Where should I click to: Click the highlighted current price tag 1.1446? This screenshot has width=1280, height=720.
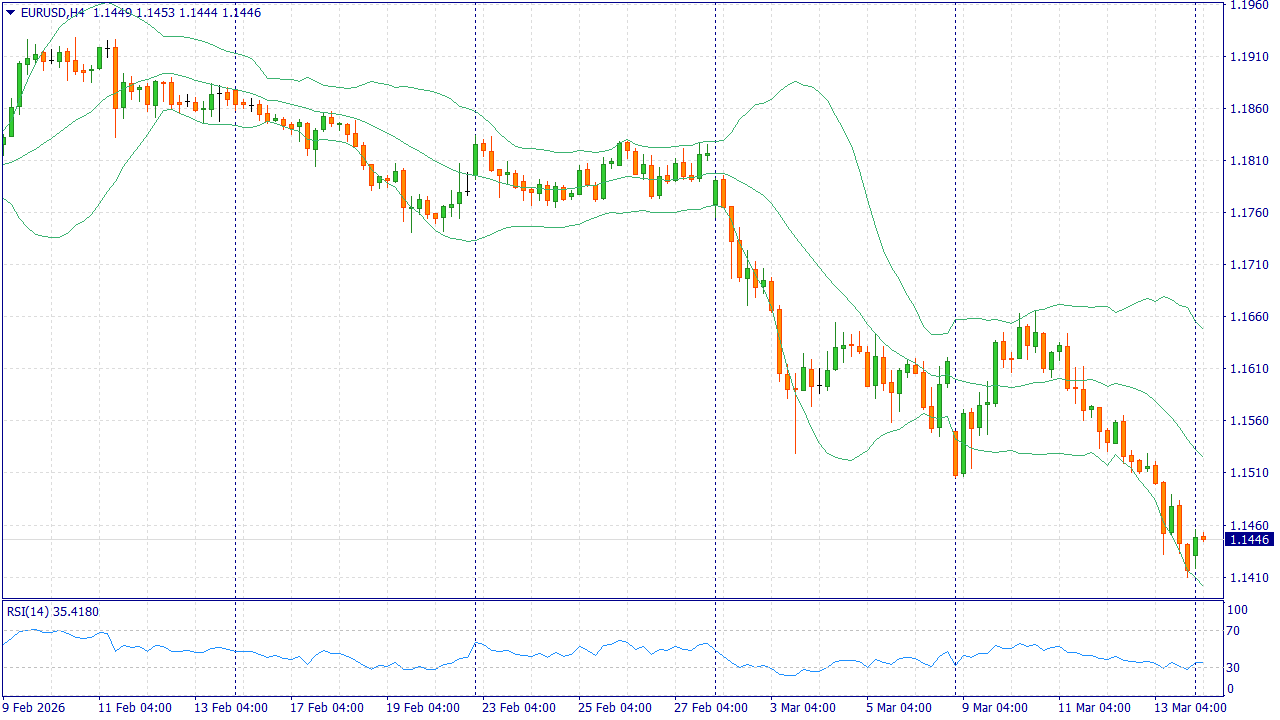(x=1249, y=540)
